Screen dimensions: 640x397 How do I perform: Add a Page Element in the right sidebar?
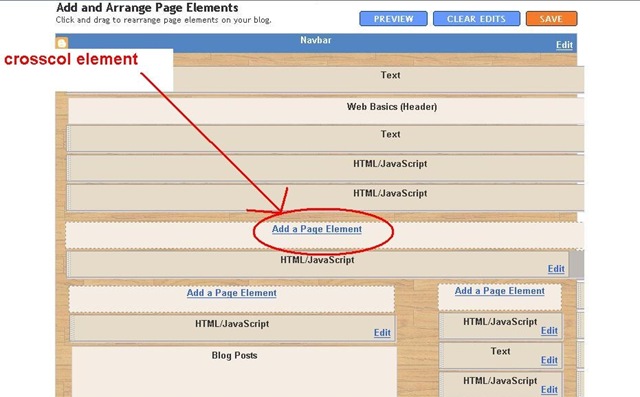click(x=500, y=291)
